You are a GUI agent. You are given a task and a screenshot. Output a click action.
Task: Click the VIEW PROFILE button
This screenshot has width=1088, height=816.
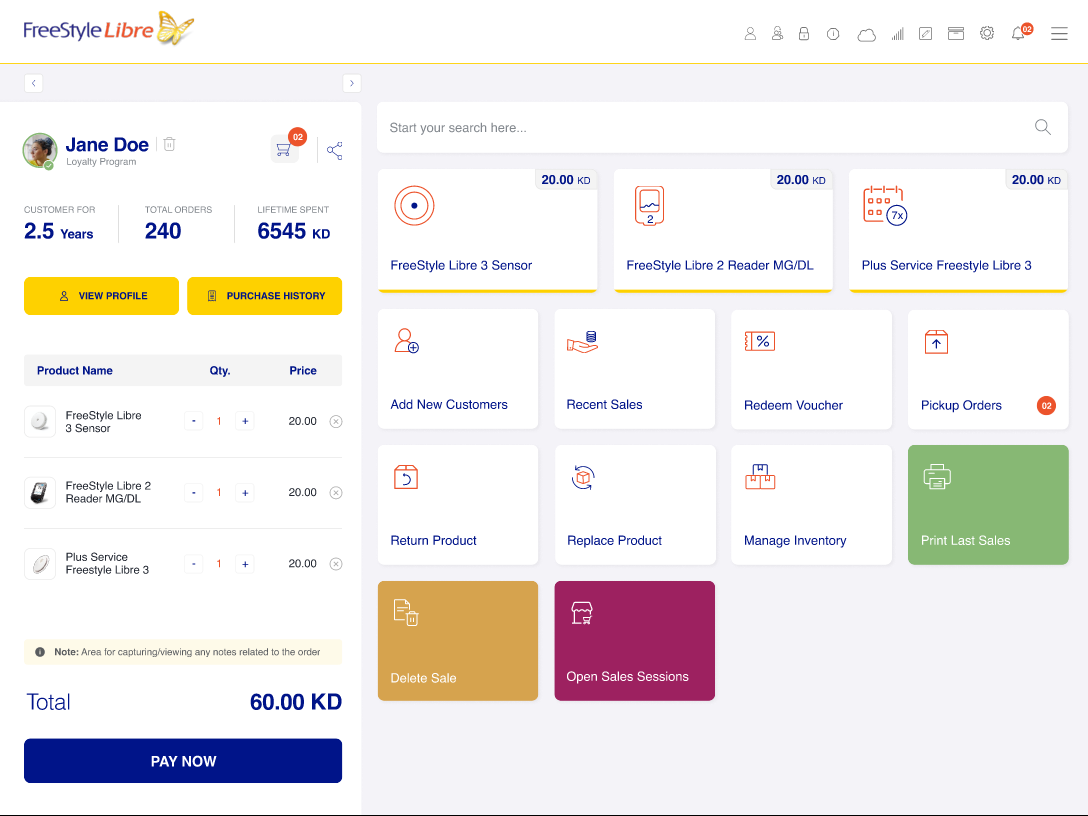pos(101,296)
